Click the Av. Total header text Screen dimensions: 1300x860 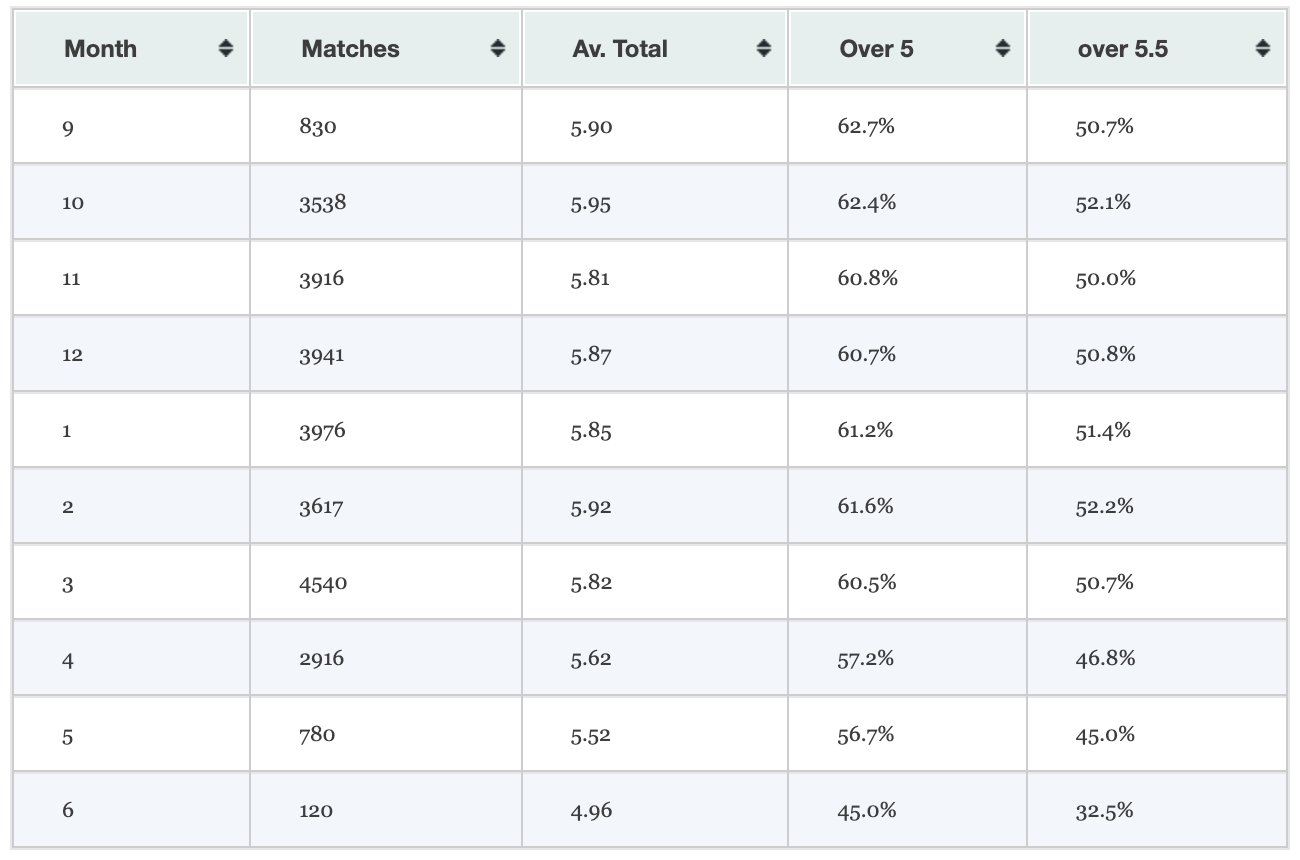(620, 48)
